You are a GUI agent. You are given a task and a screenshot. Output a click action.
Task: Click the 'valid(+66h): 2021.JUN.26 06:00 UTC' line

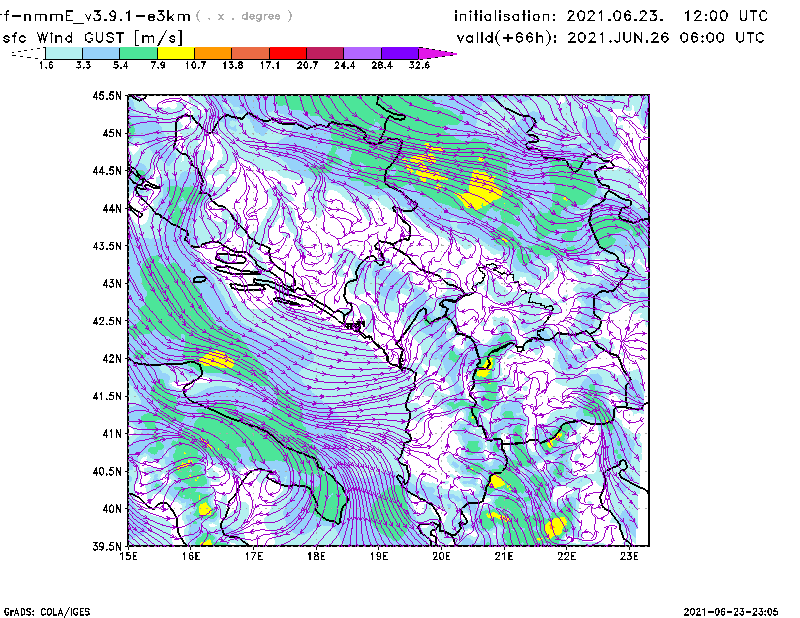[610, 38]
